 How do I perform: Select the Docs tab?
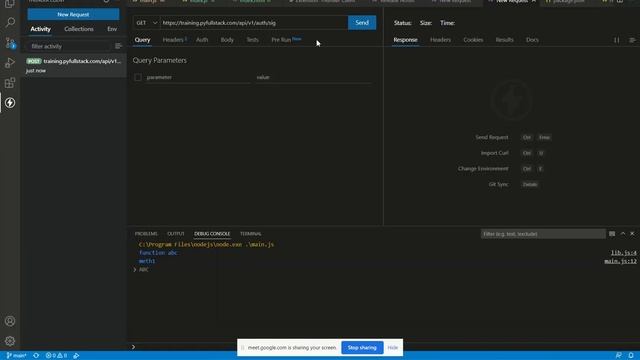[x=532, y=40]
